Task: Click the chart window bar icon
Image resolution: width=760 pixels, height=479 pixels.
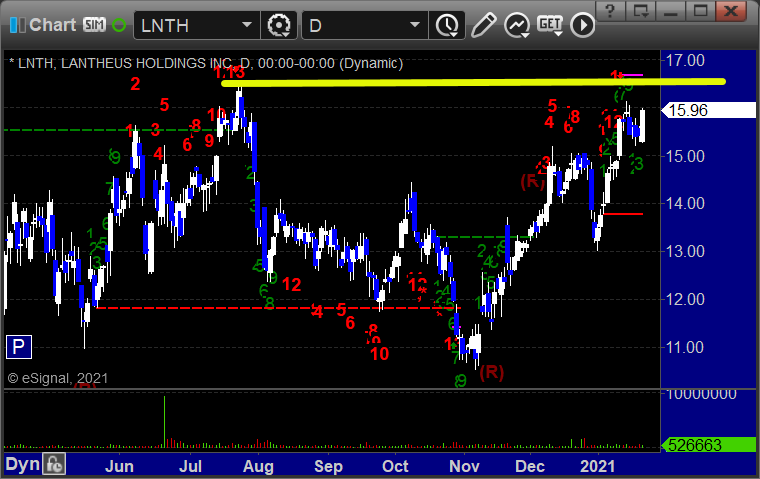Action: (17, 25)
